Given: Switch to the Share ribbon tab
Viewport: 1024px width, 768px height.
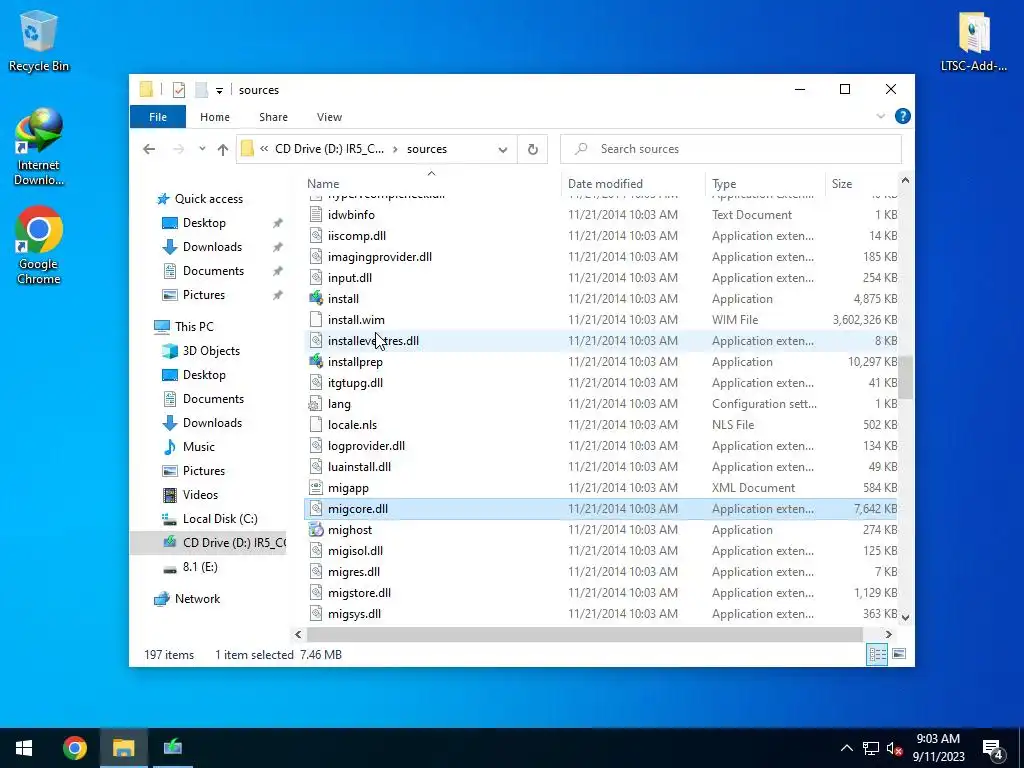Looking at the screenshot, I should pos(273,117).
